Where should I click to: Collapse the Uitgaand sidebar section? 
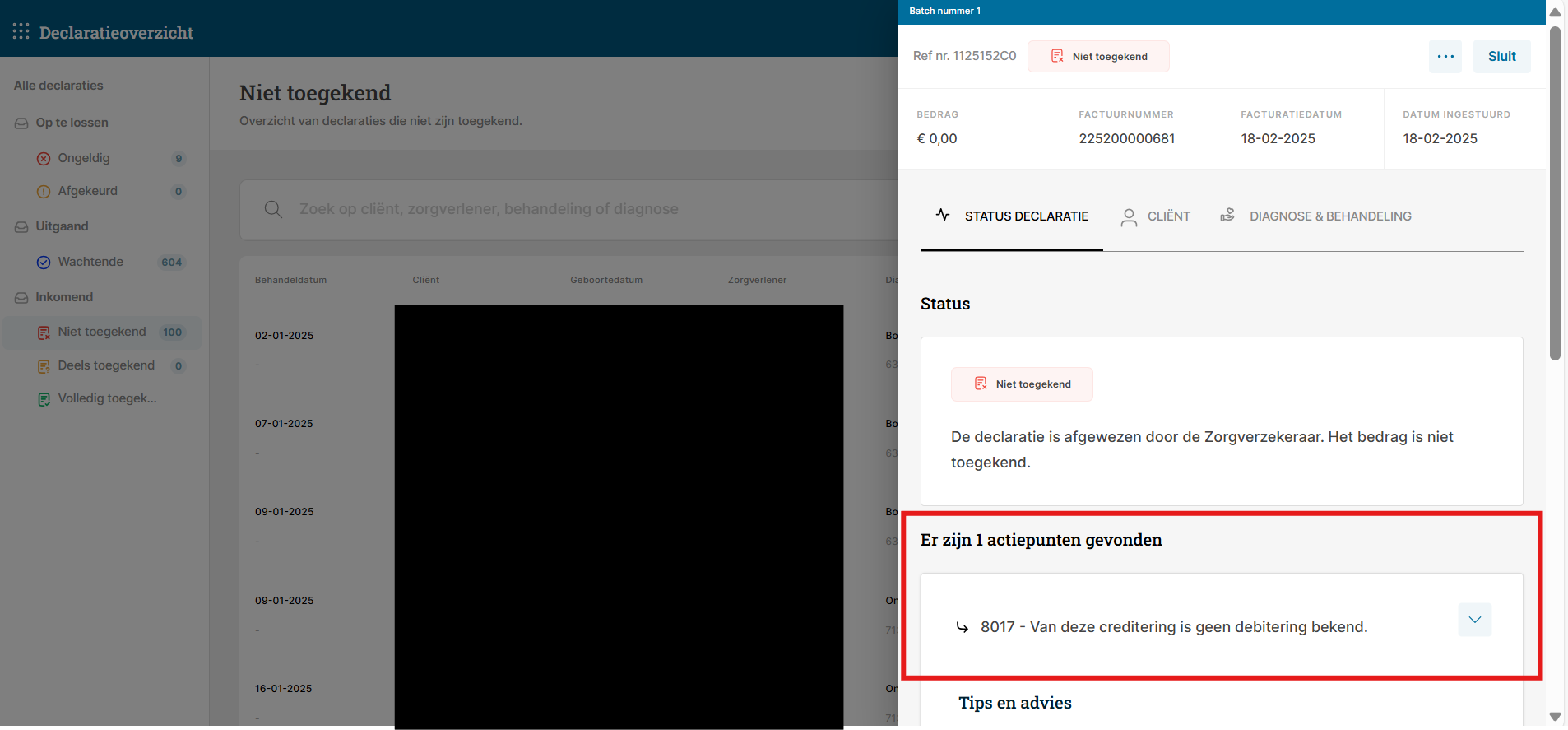(x=62, y=226)
